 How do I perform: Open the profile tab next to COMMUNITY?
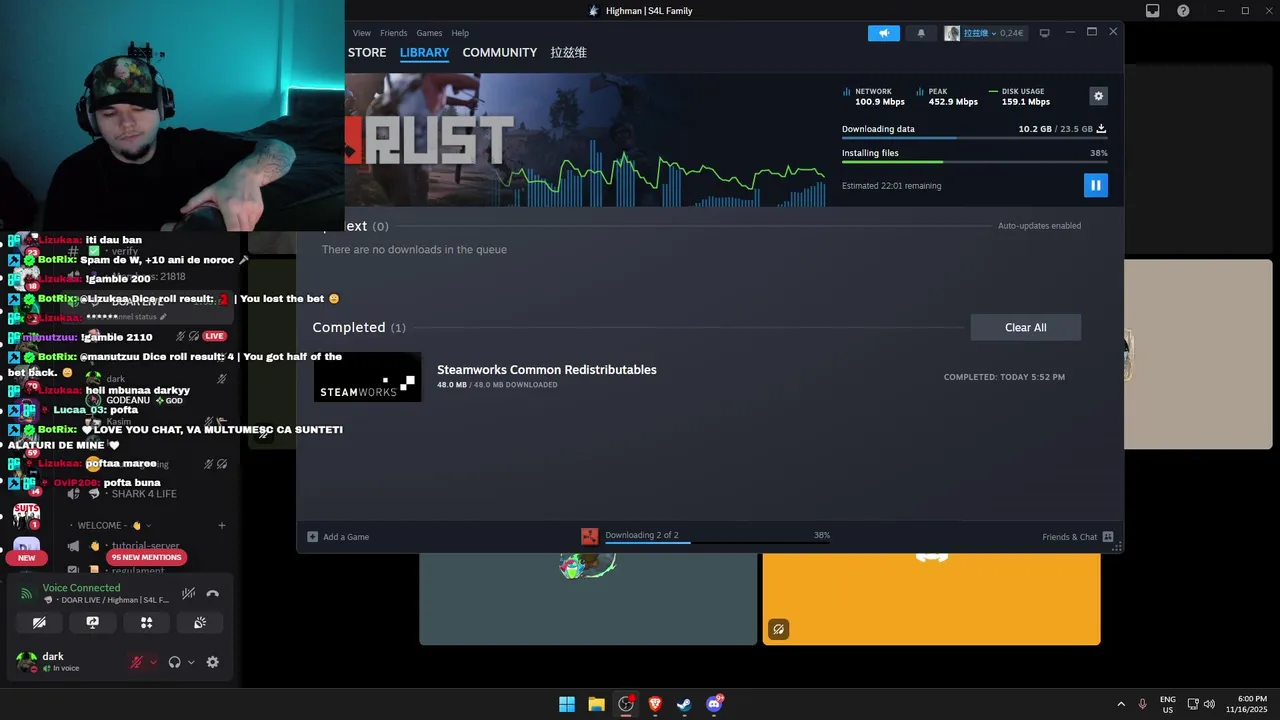(568, 52)
